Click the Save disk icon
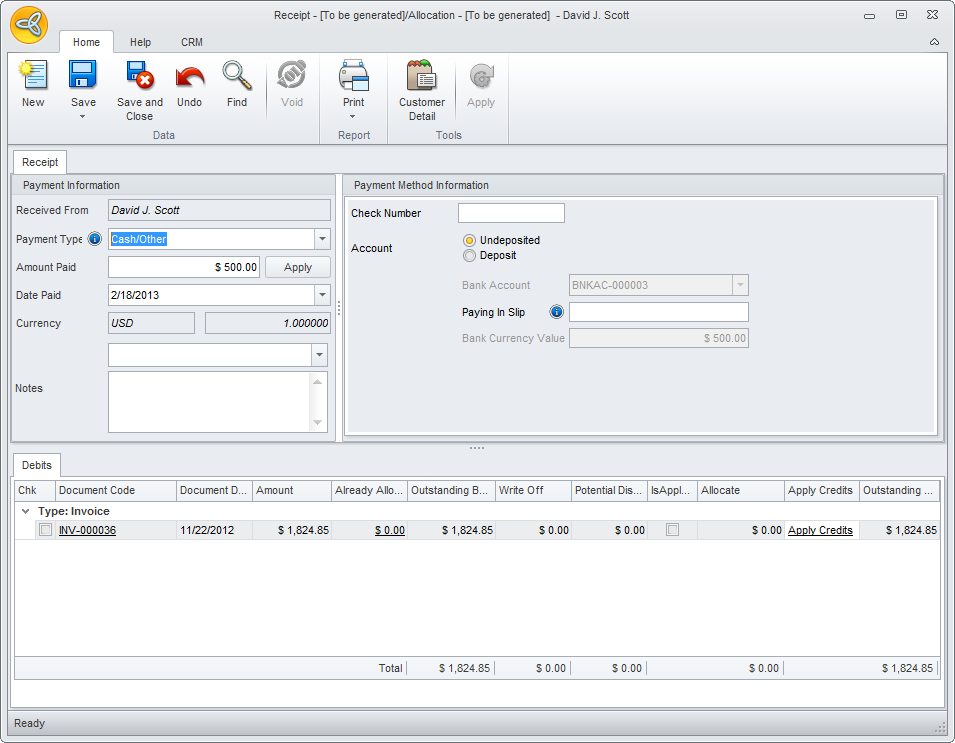This screenshot has height=743, width=955. point(83,77)
